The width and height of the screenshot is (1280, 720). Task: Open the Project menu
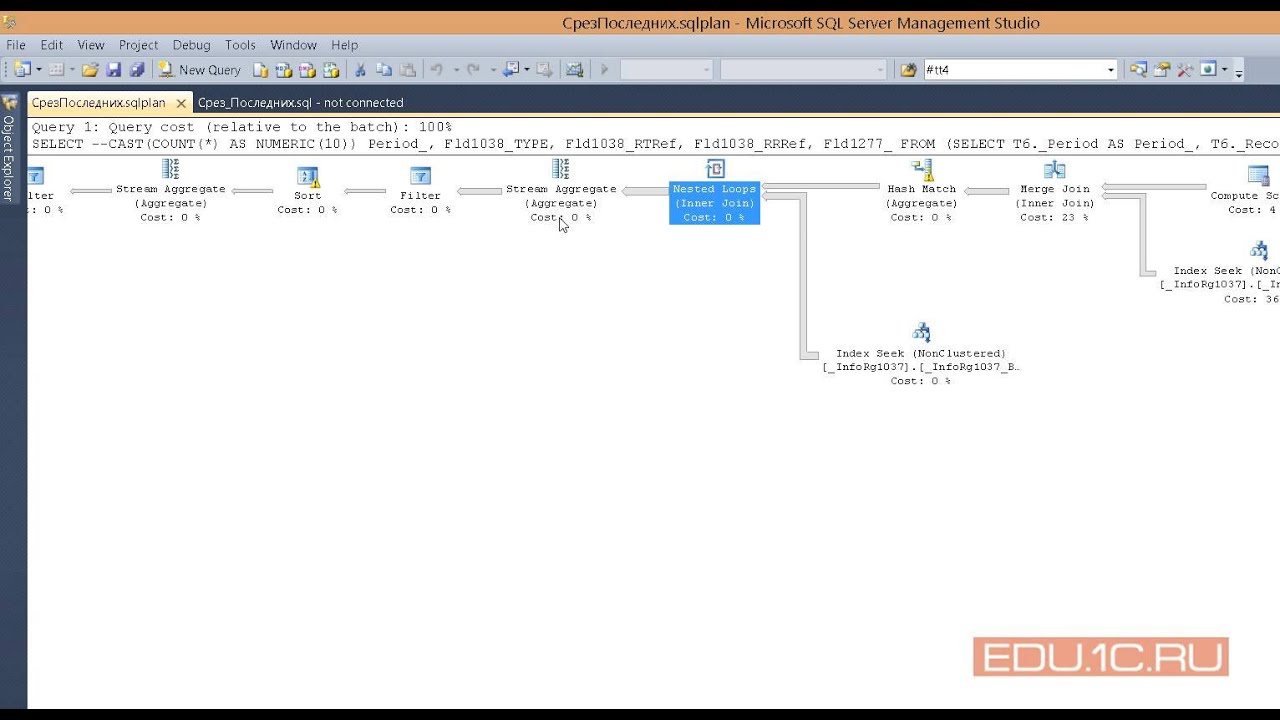tap(139, 45)
